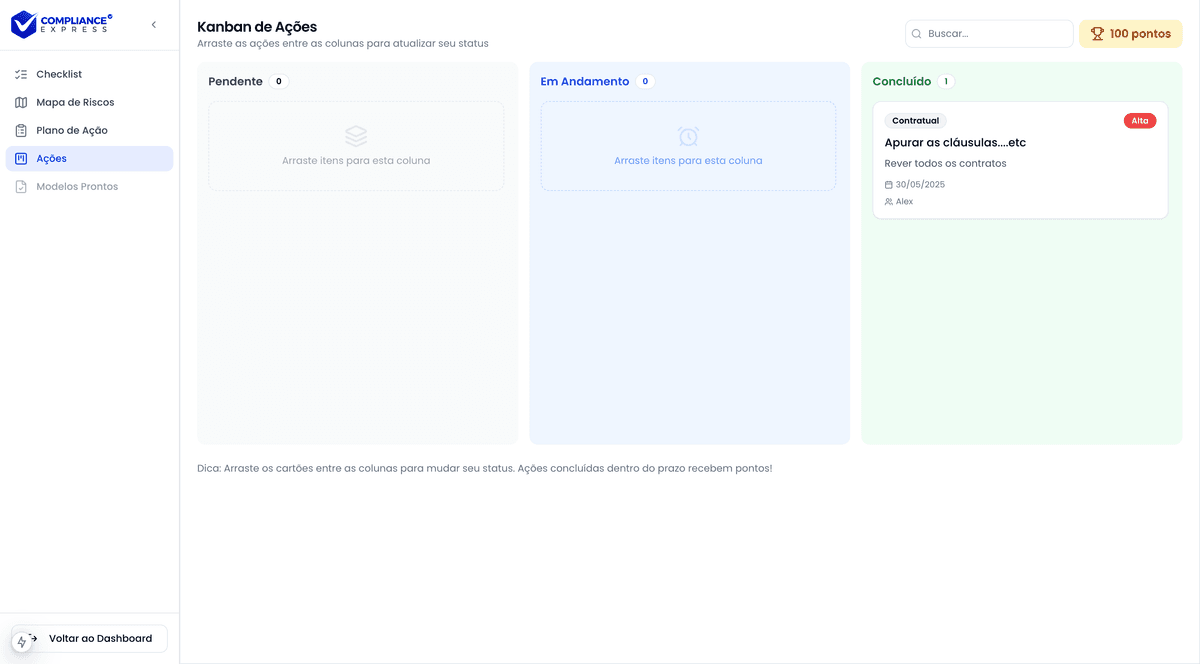Click the magnifying glass search icon

pyautogui.click(x=917, y=34)
